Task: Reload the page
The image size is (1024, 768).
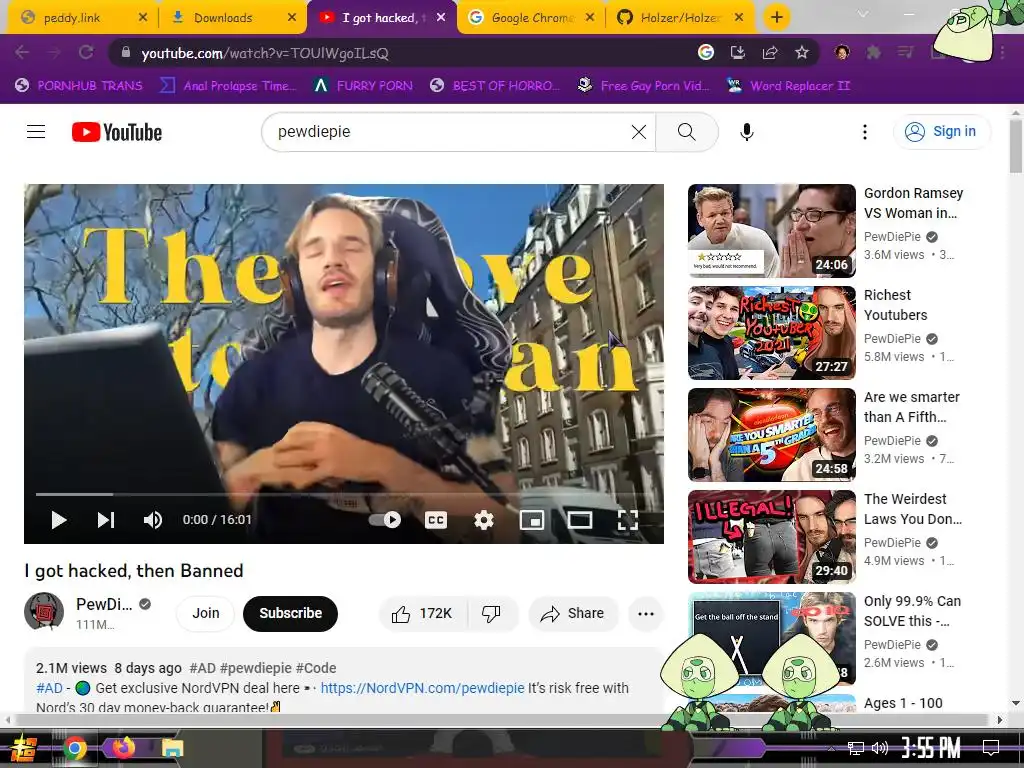Action: pyautogui.click(x=86, y=53)
